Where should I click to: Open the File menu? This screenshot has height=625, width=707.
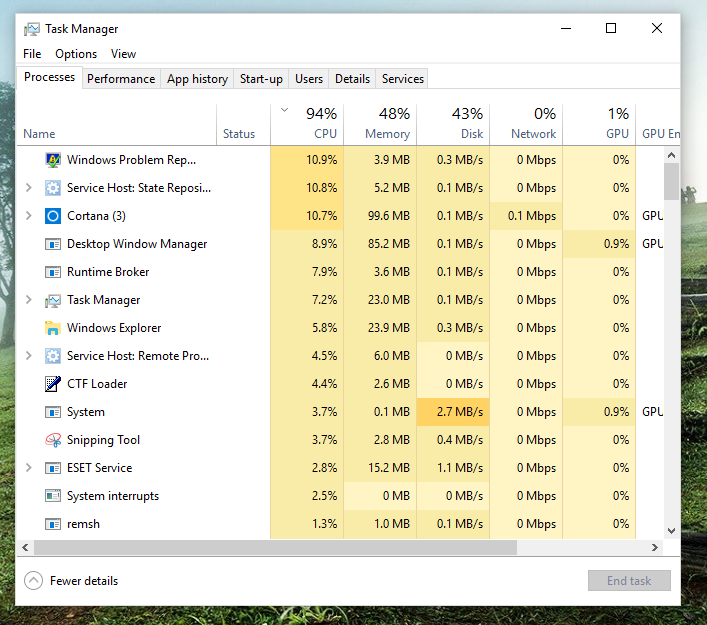click(32, 54)
